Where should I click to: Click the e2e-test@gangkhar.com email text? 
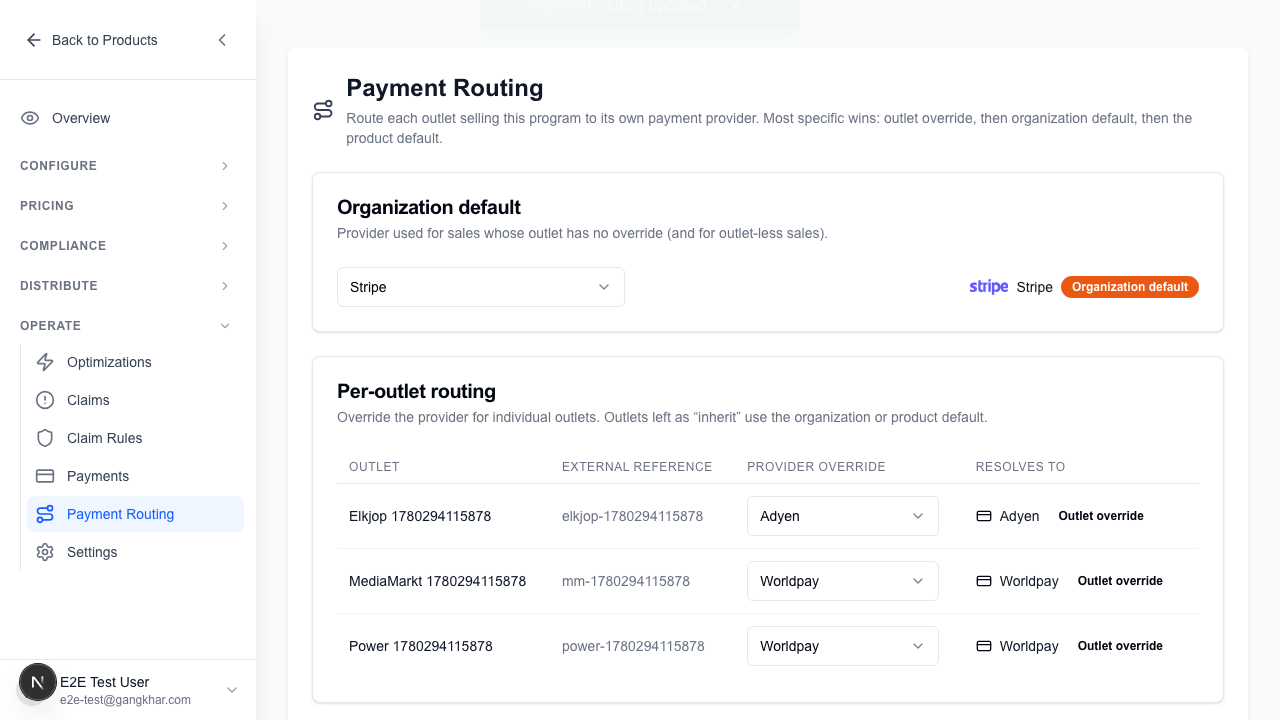pyautogui.click(x=125, y=700)
